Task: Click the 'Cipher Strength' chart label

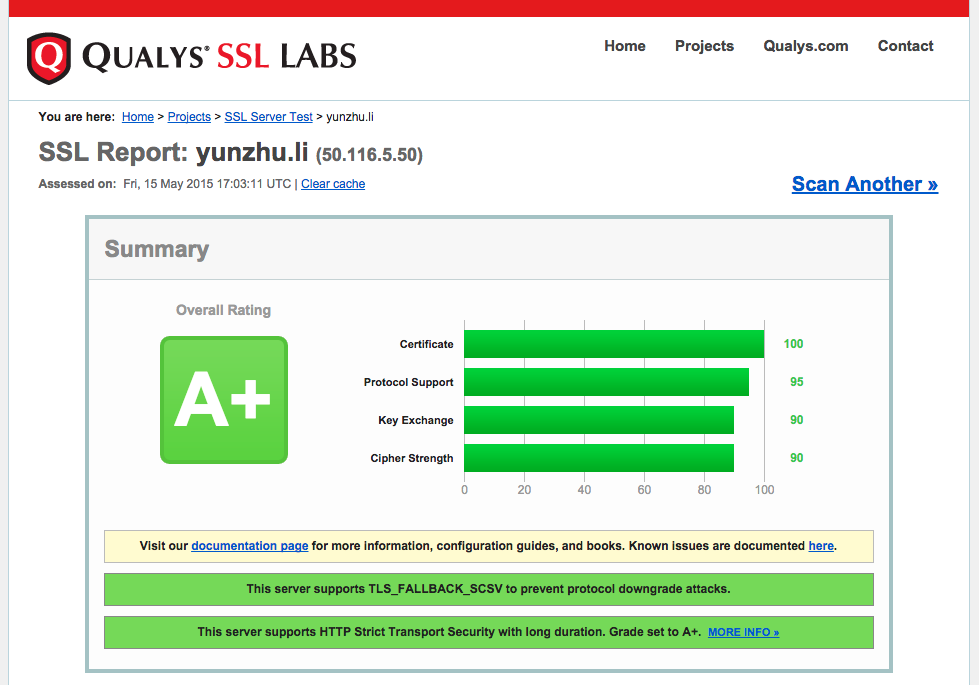Action: pos(411,458)
